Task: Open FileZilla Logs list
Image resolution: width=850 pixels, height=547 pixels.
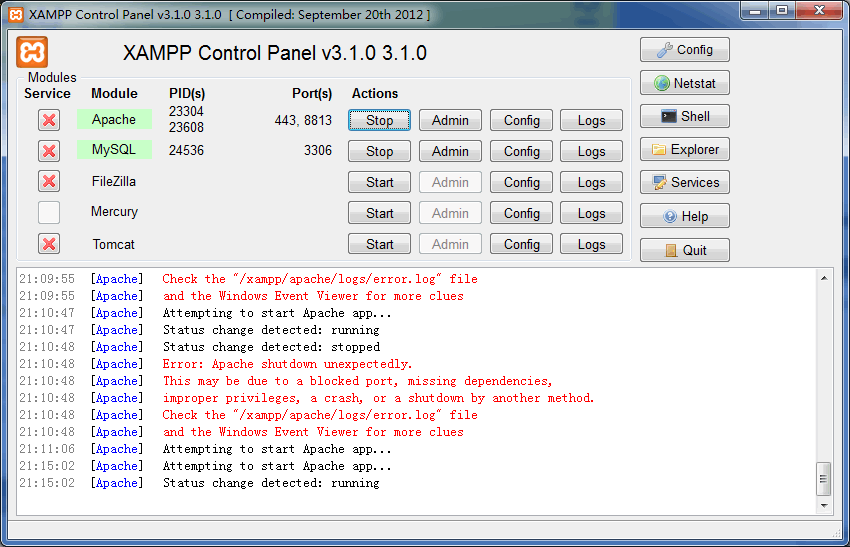Action: 591,182
